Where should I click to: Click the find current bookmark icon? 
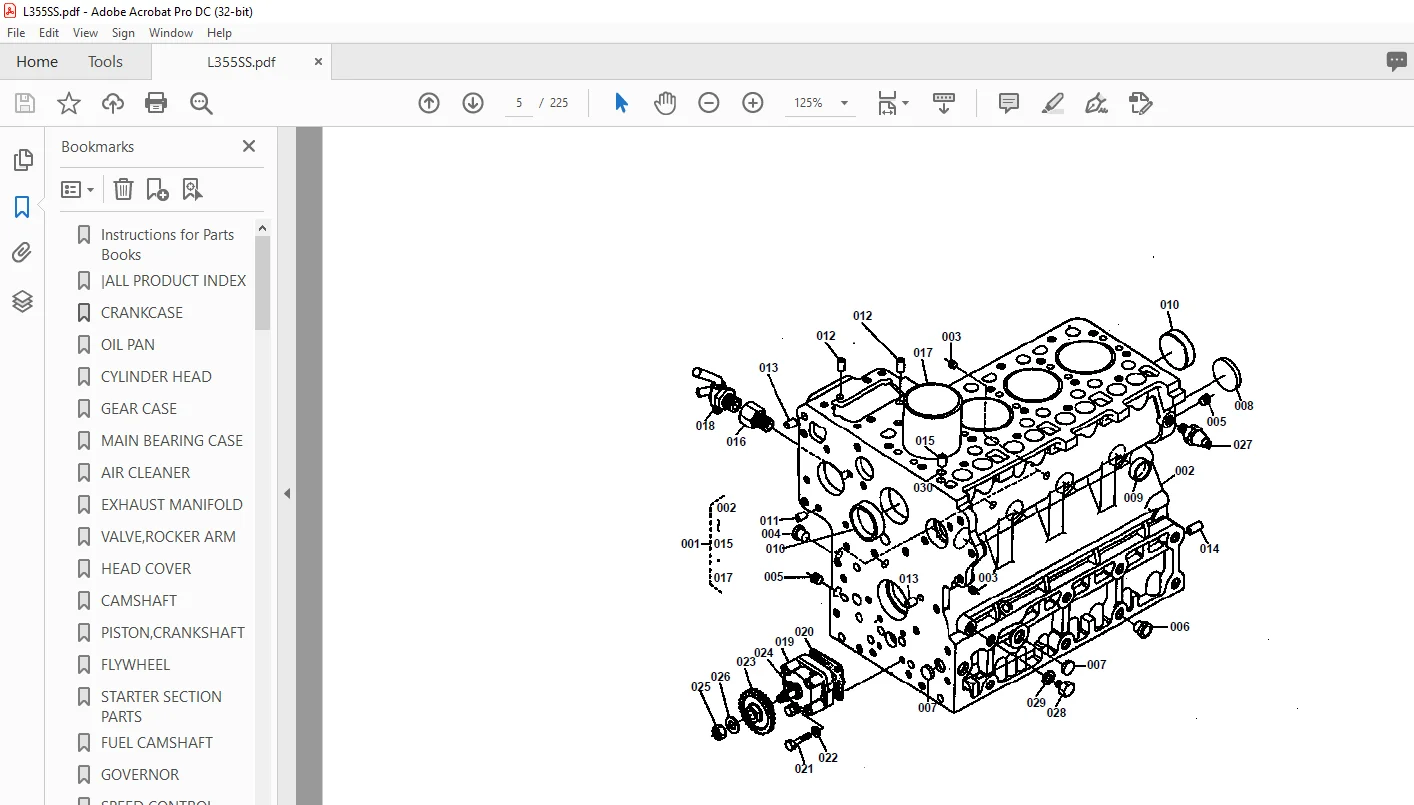point(192,189)
